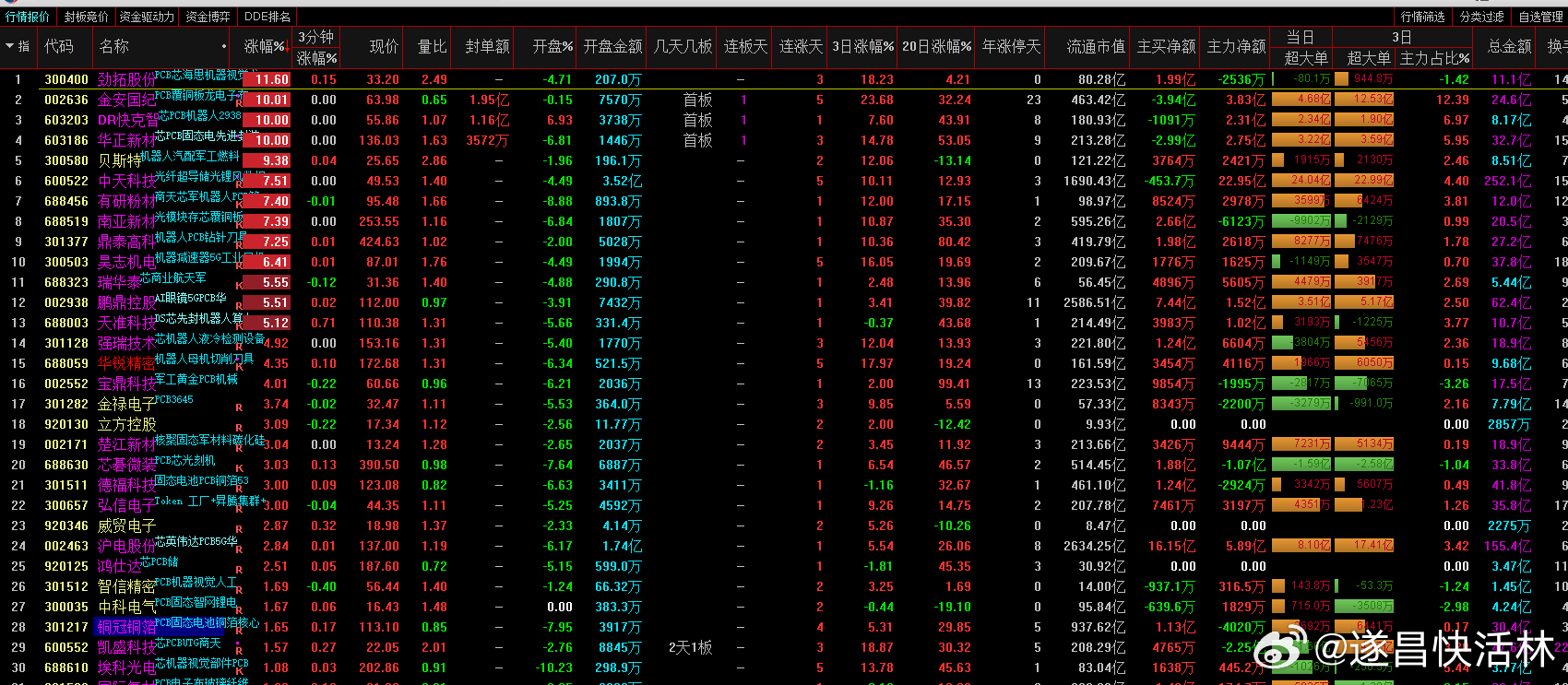
Task: Select stock 芯碁微装
Action: pyautogui.click(x=126, y=466)
